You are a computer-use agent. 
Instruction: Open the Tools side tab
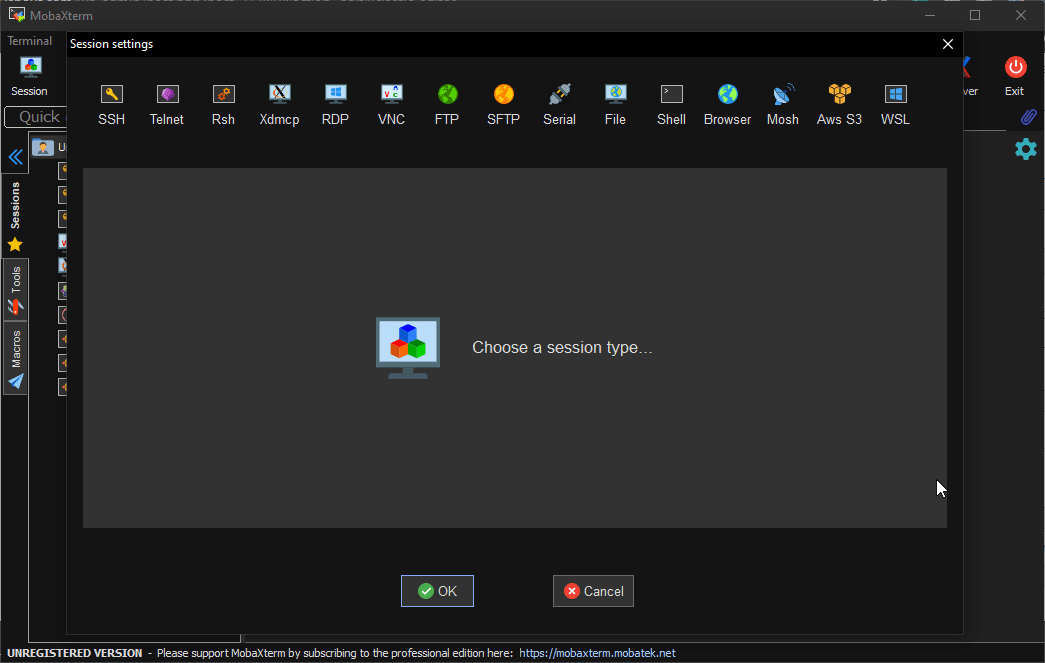(x=15, y=291)
